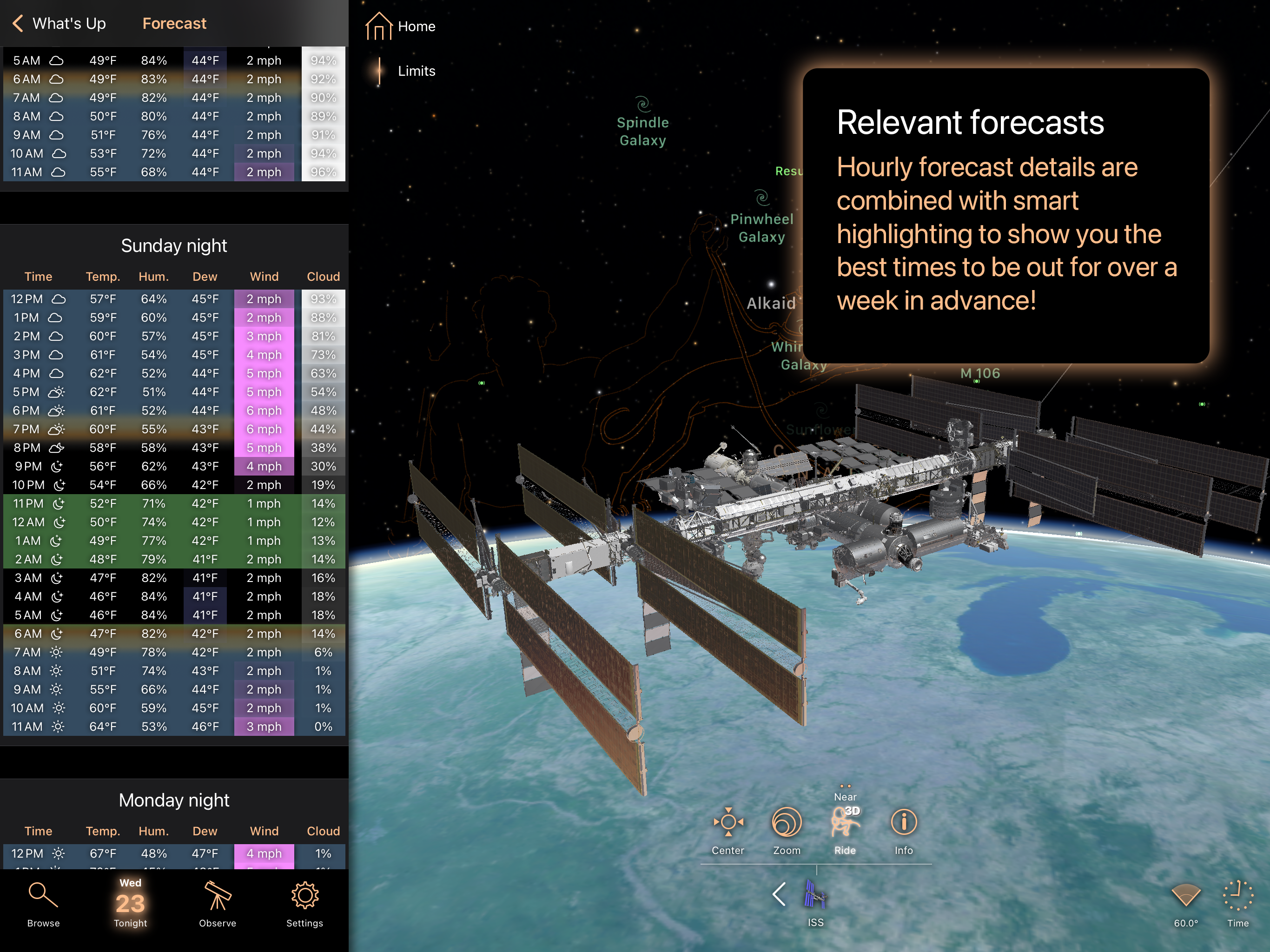
Task: Tap the 10 PM temperature 54°F
Action: click(103, 485)
